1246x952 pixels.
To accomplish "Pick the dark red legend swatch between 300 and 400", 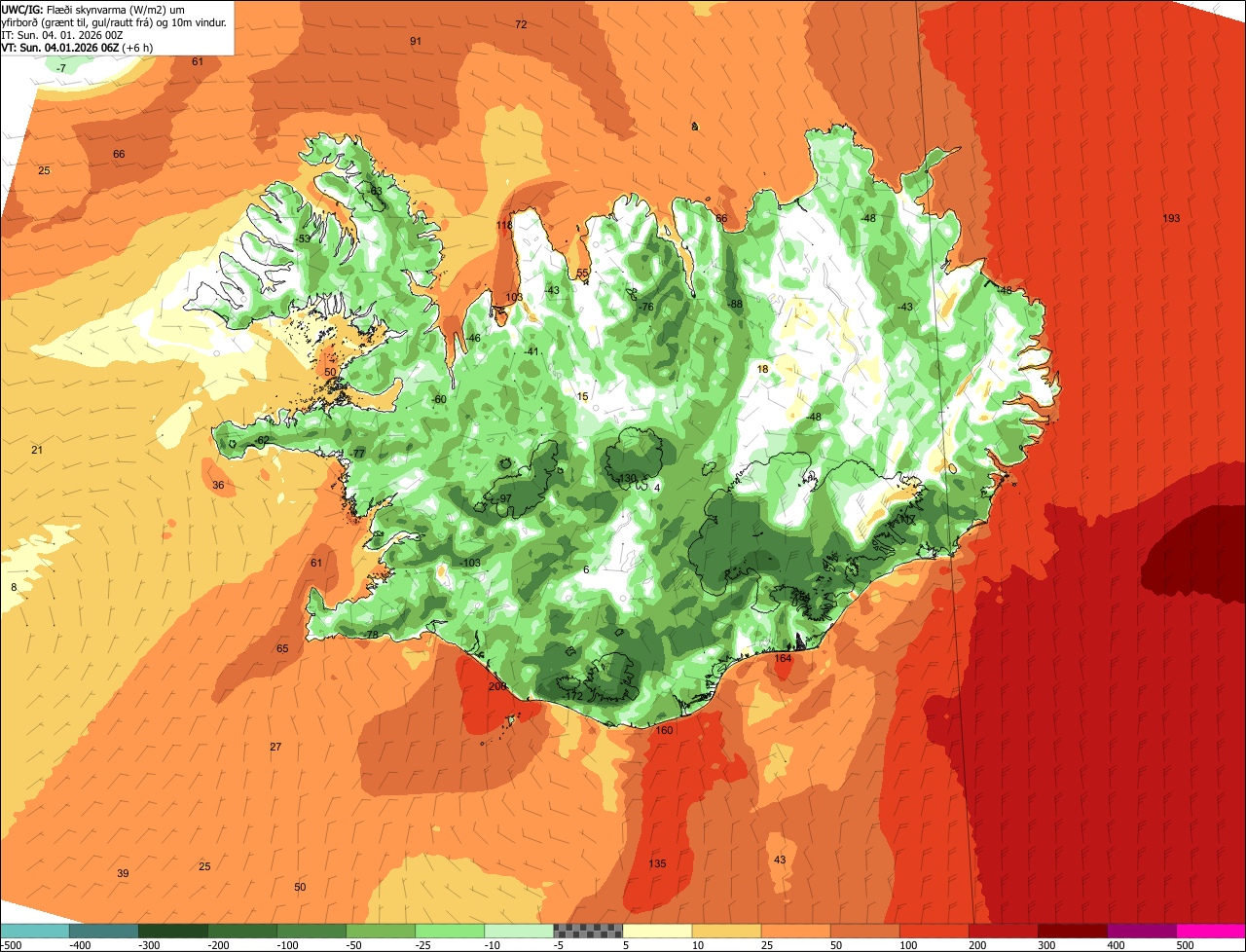I will [1073, 931].
